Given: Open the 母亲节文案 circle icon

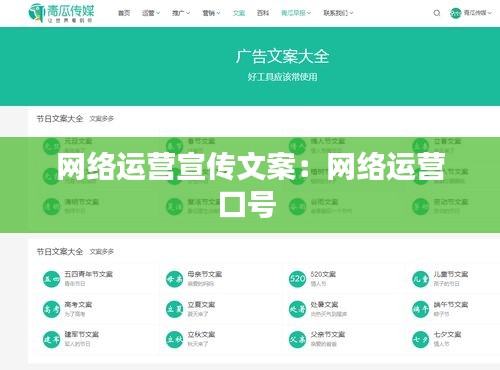Looking at the screenshot, I should pos(174,279).
